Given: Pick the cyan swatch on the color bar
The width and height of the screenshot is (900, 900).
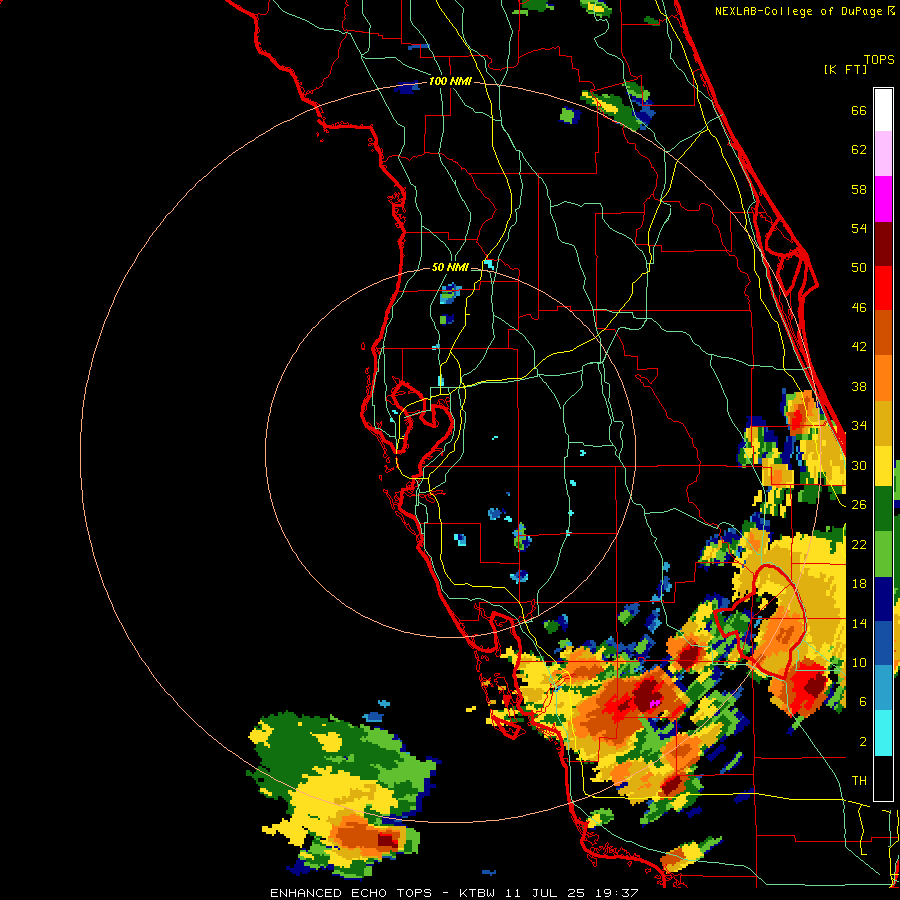Looking at the screenshot, I should (x=883, y=733).
